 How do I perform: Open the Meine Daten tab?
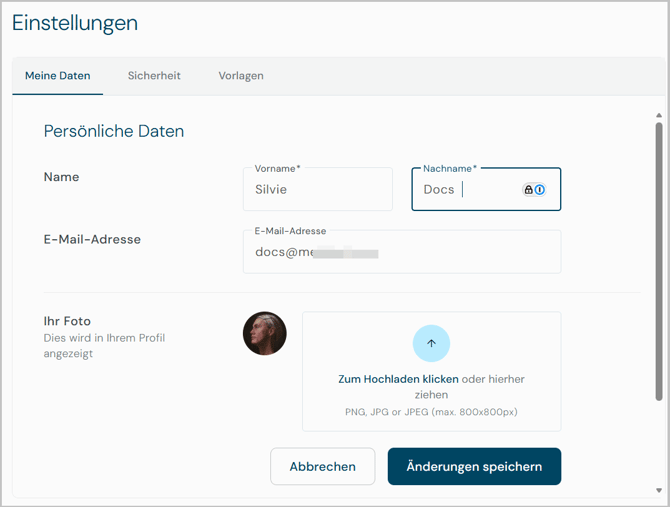(58, 76)
